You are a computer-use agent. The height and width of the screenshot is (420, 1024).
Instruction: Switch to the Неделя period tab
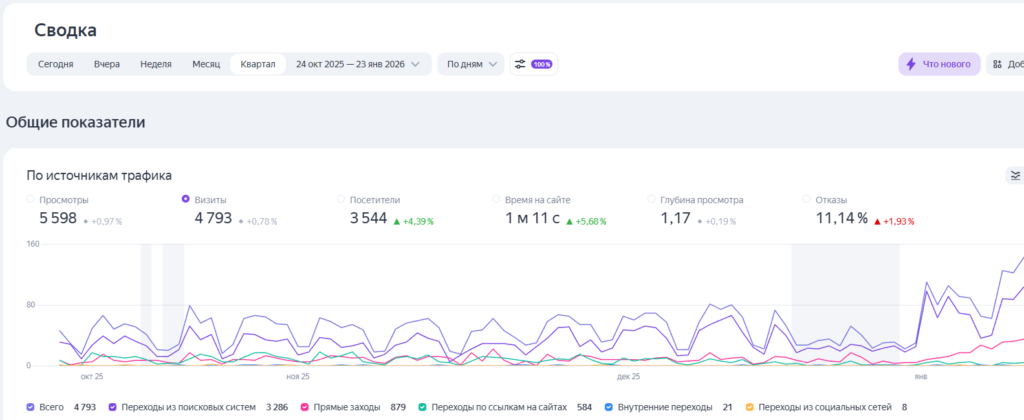tap(156, 64)
